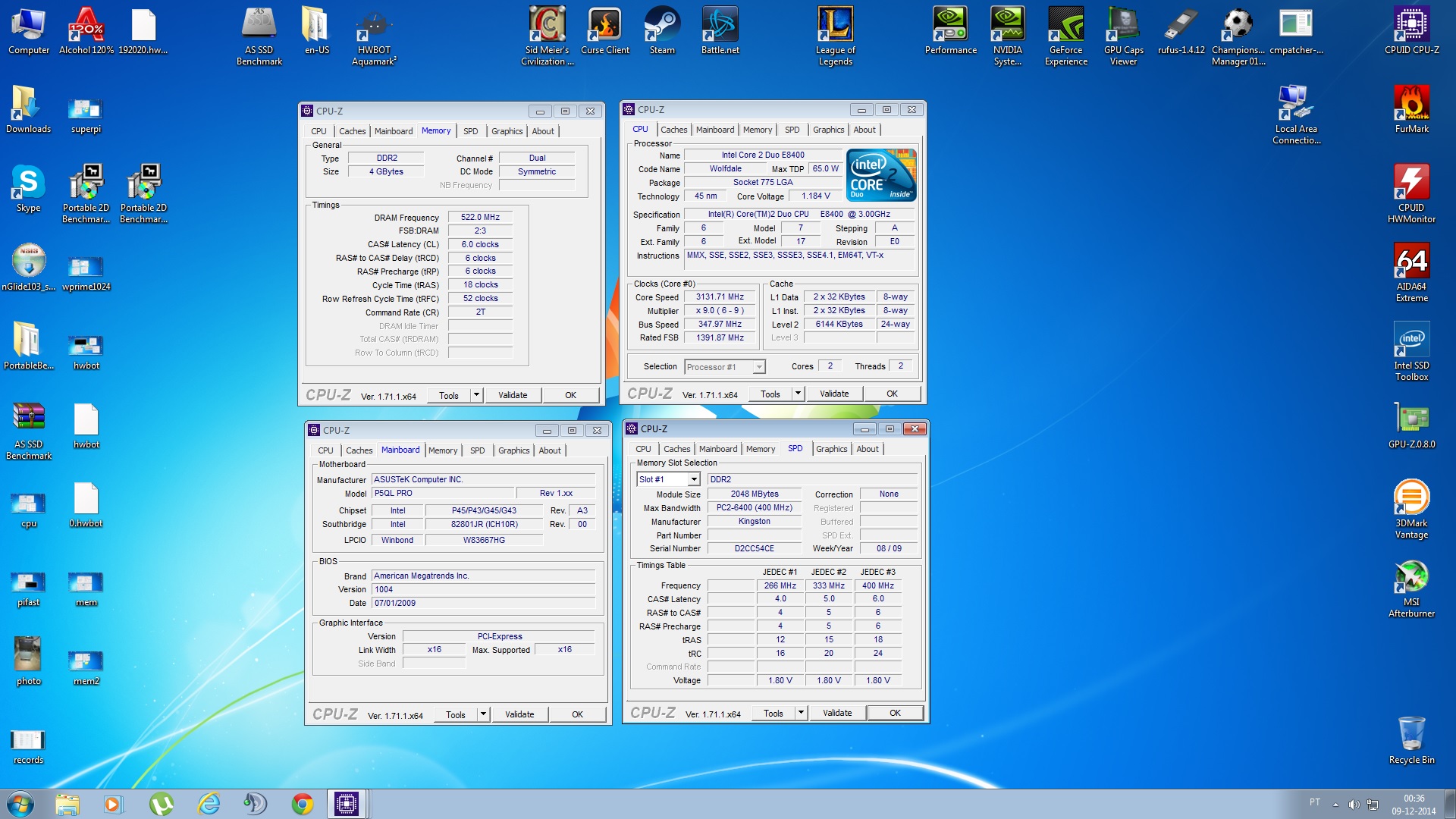This screenshot has height=819, width=1456.
Task: Expand Tools arrow in Memory CPU-Z window
Action: pos(476,395)
